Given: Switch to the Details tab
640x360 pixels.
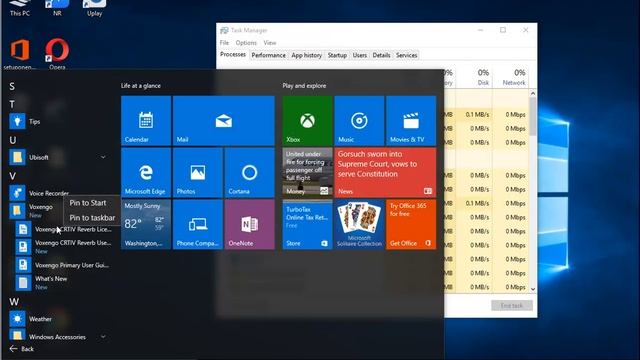Looking at the screenshot, I should point(381,55).
